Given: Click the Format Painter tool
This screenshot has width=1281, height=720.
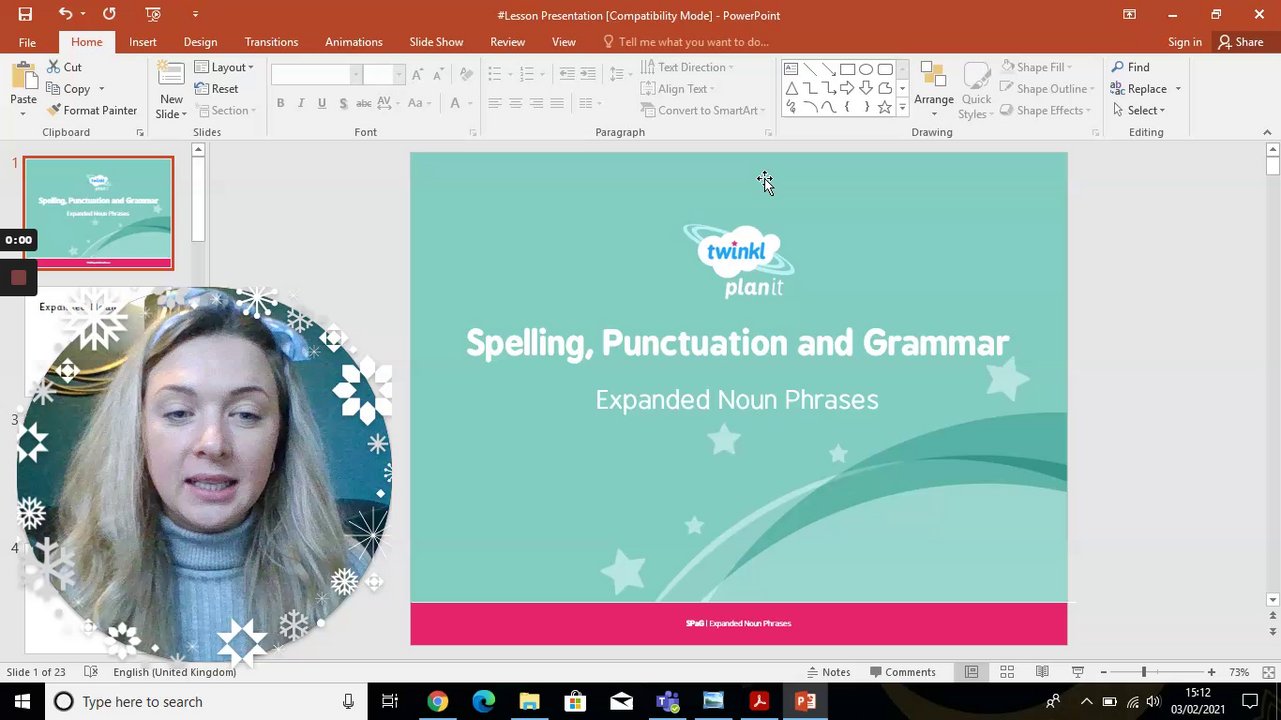Looking at the screenshot, I should pos(92,110).
